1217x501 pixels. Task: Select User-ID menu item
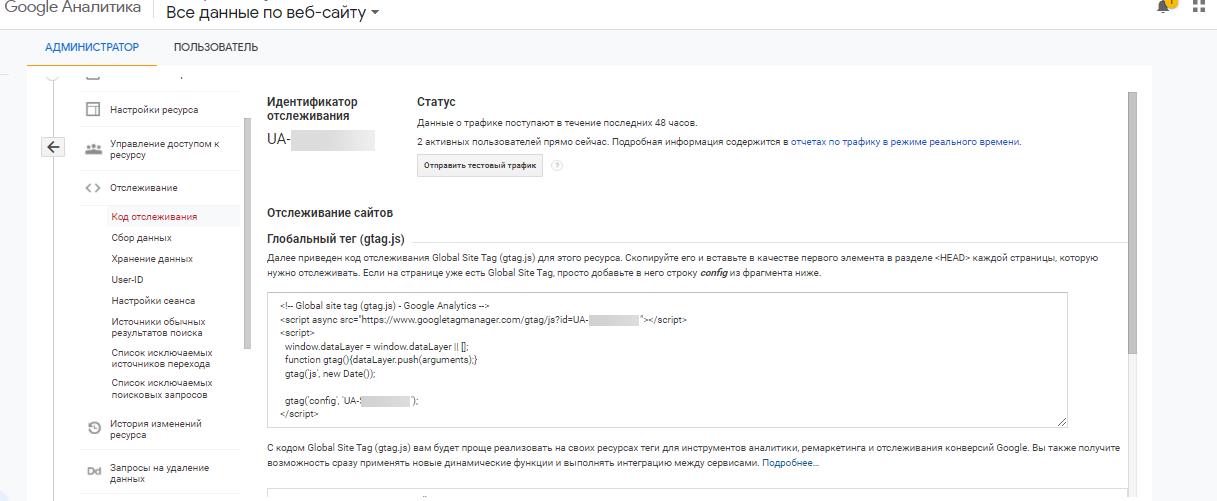tap(127, 280)
